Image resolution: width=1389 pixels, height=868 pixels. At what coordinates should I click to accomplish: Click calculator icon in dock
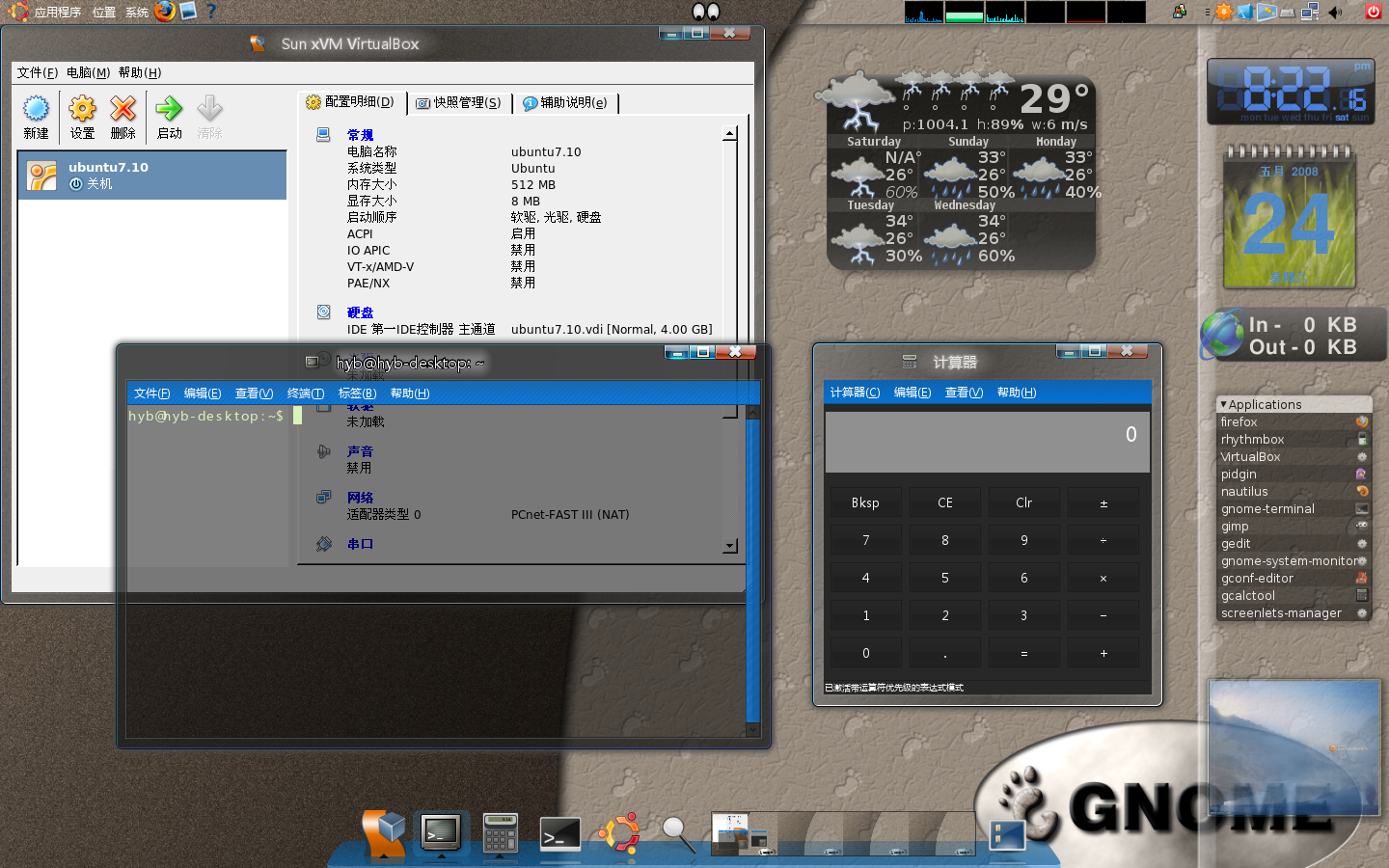[x=500, y=833]
